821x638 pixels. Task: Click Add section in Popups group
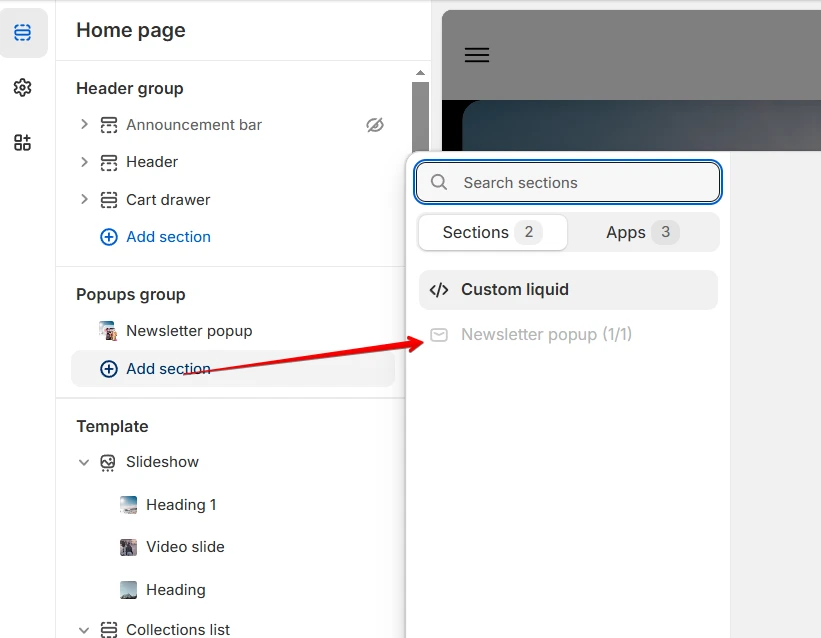tap(233, 369)
